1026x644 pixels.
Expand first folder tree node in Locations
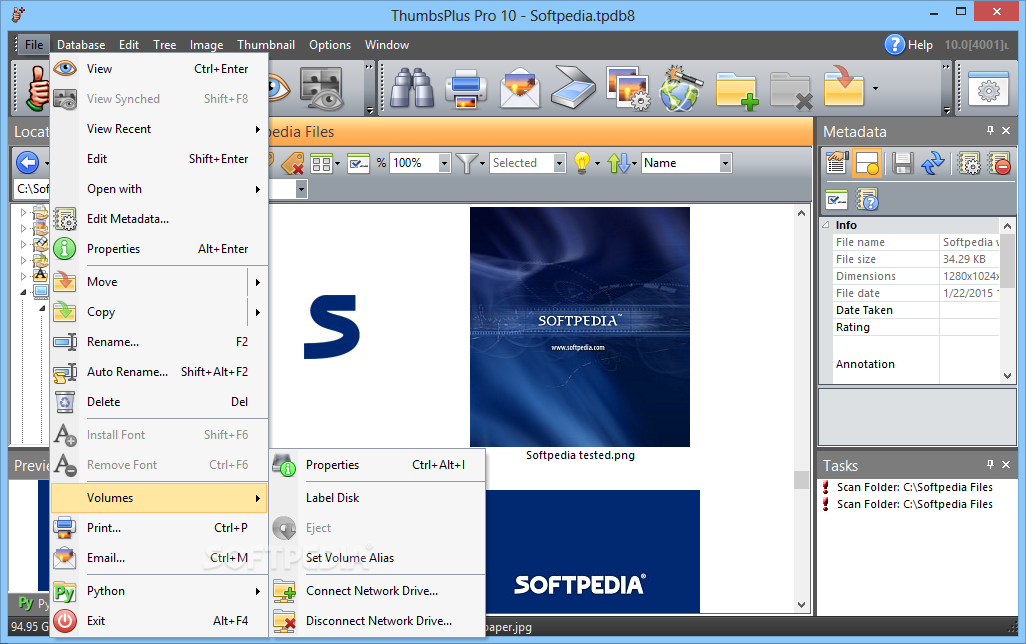pyautogui.click(x=24, y=212)
